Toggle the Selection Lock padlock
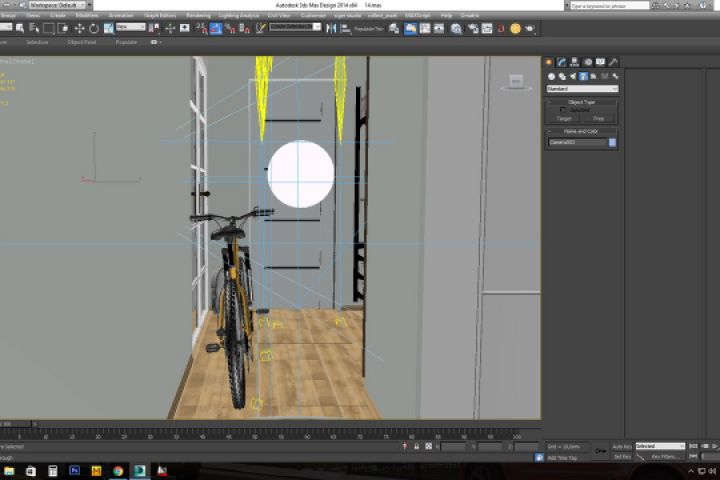The height and width of the screenshot is (480, 720). (416, 446)
